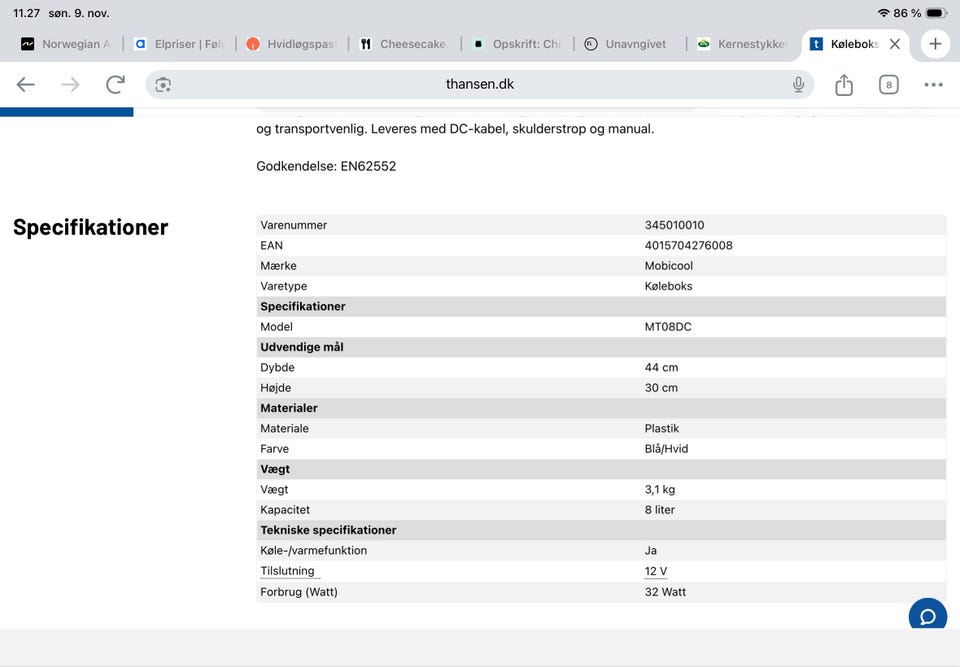Switch to the Cheesecake tab
The height and width of the screenshot is (667, 960).
pyautogui.click(x=404, y=44)
